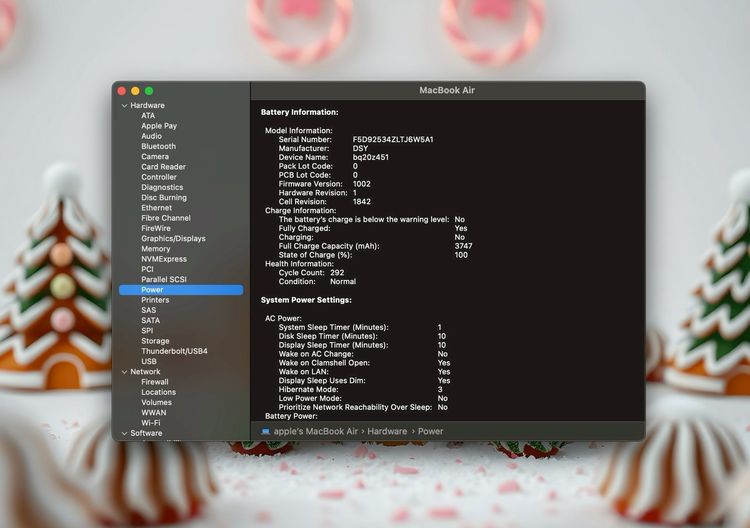Open the USB hardware entry

tap(148, 361)
